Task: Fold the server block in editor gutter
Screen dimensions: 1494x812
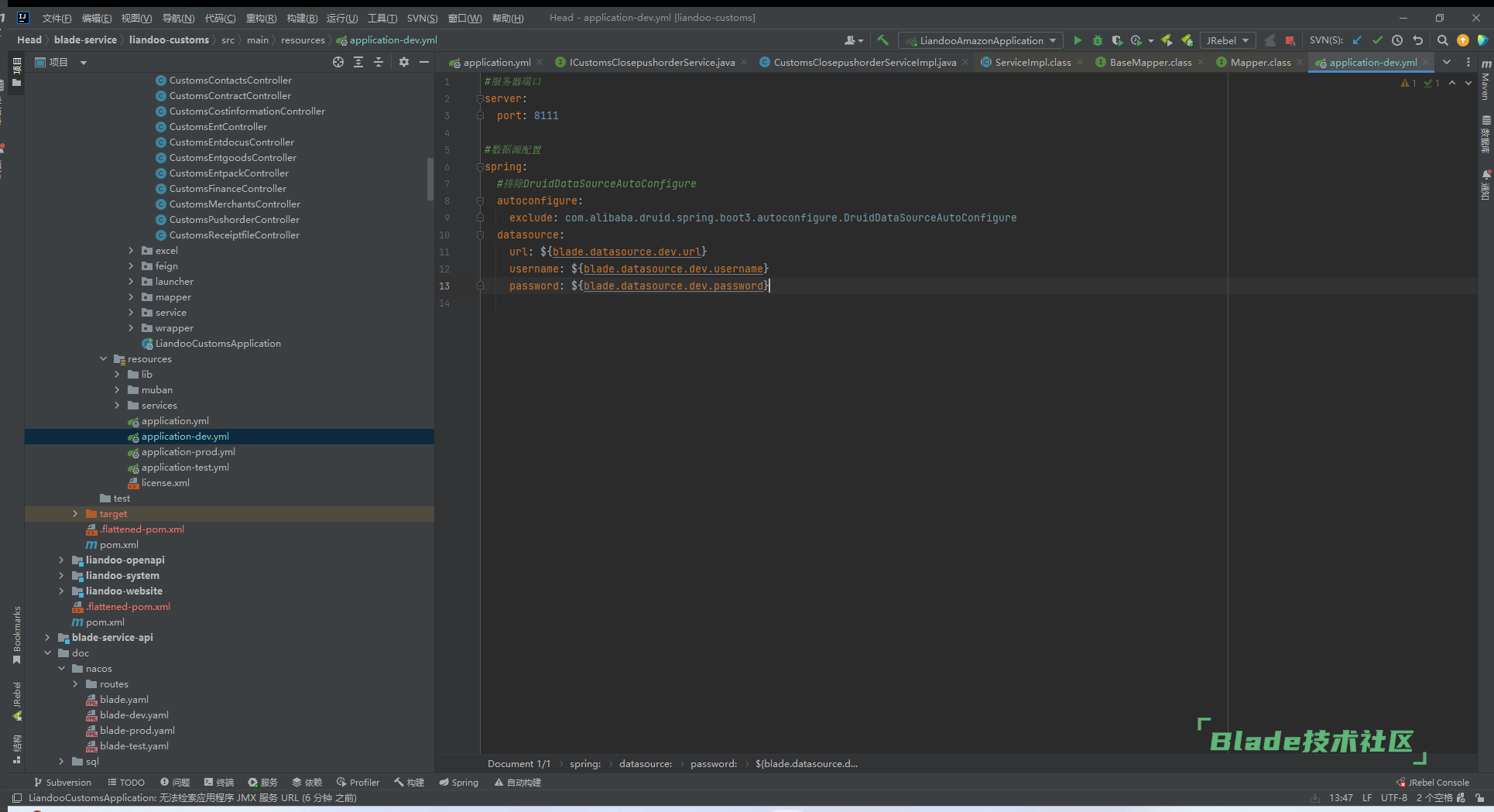Action: (x=480, y=98)
